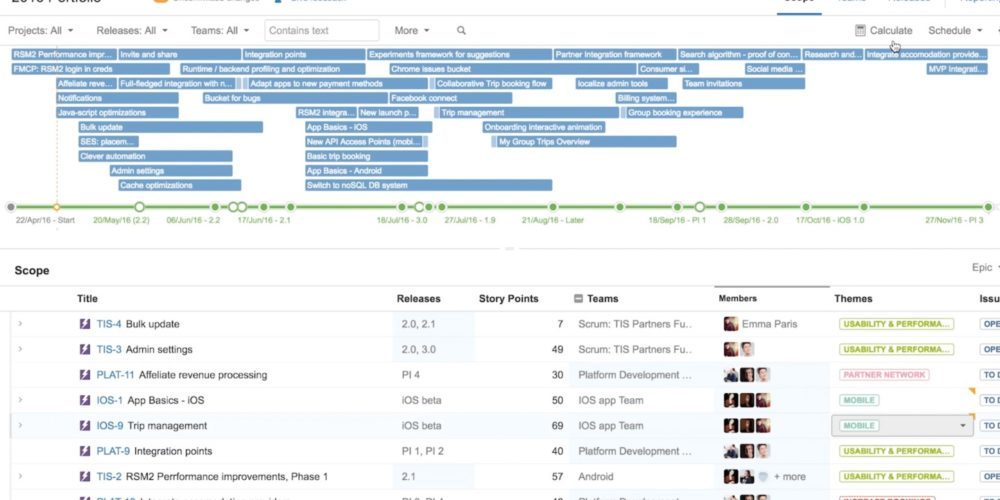Open the Projects filter dropdown
The height and width of the screenshot is (500, 1000).
pyautogui.click(x=41, y=31)
